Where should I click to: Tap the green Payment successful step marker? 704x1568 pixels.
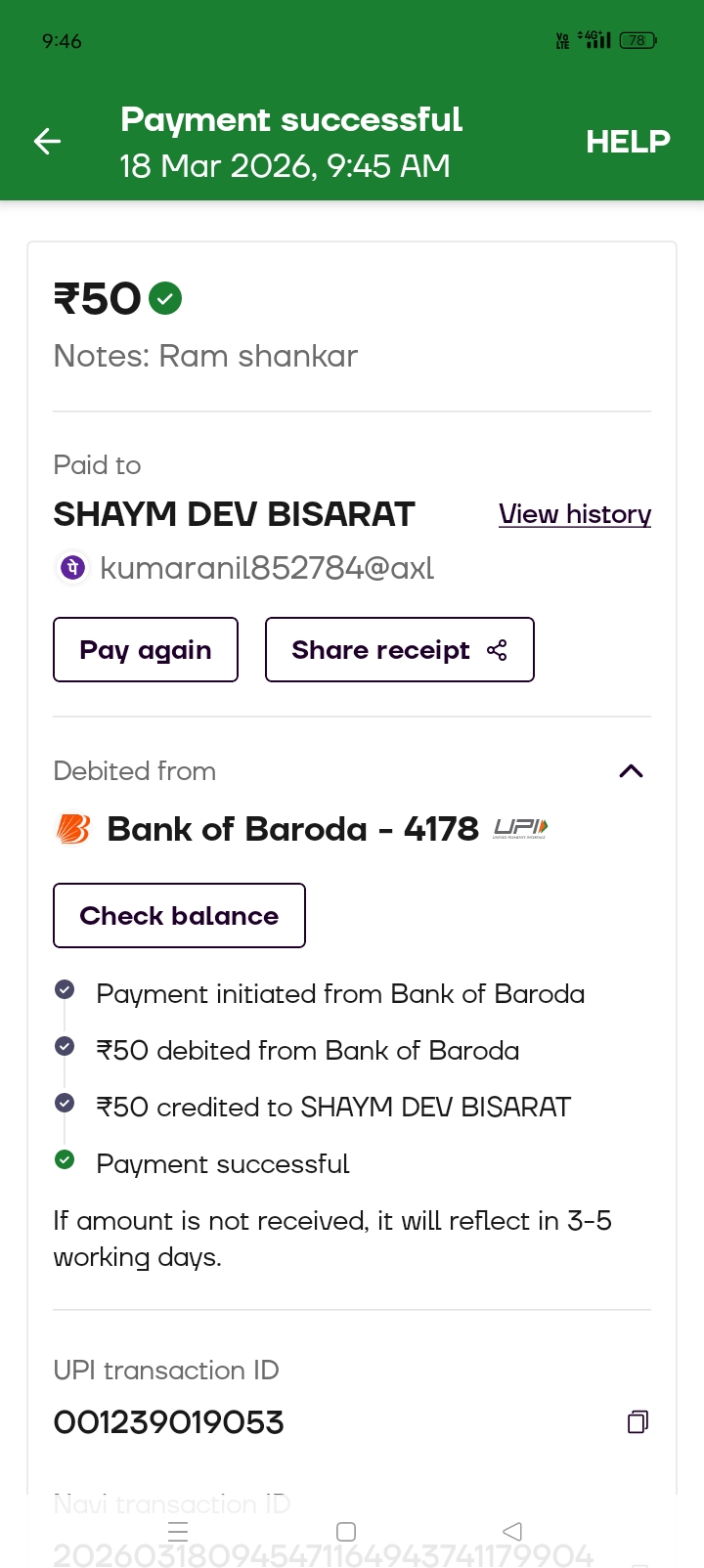(65, 1160)
